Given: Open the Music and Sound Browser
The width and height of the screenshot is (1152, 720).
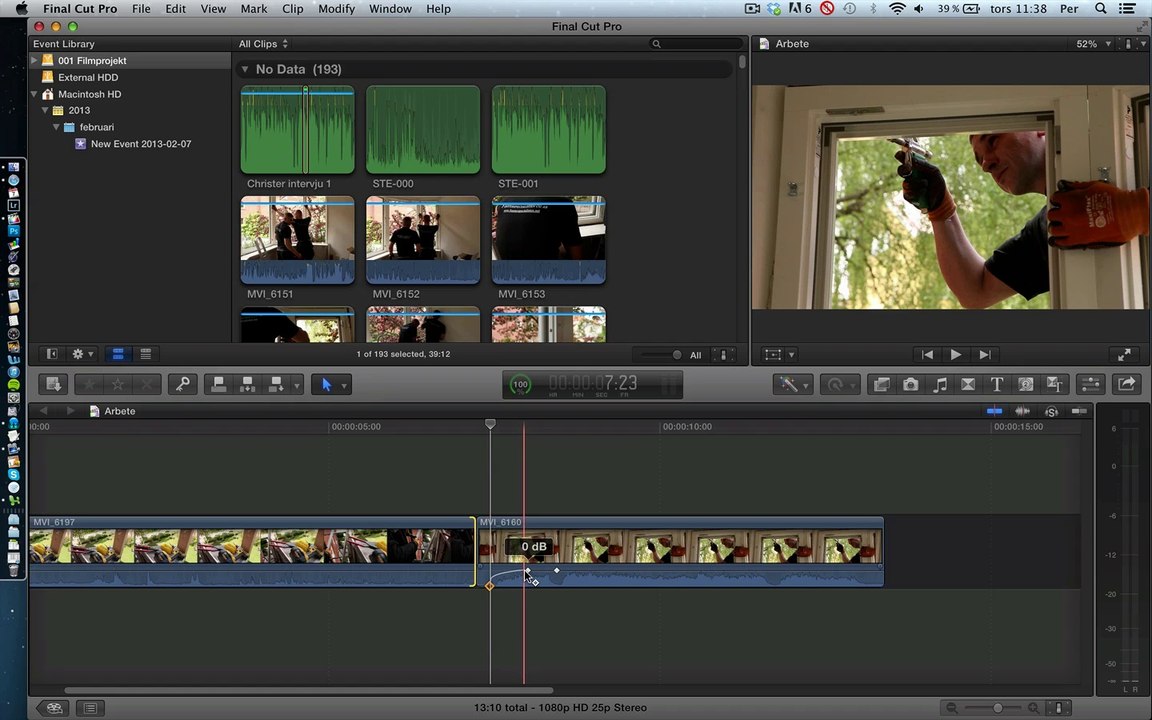Looking at the screenshot, I should click(940, 384).
